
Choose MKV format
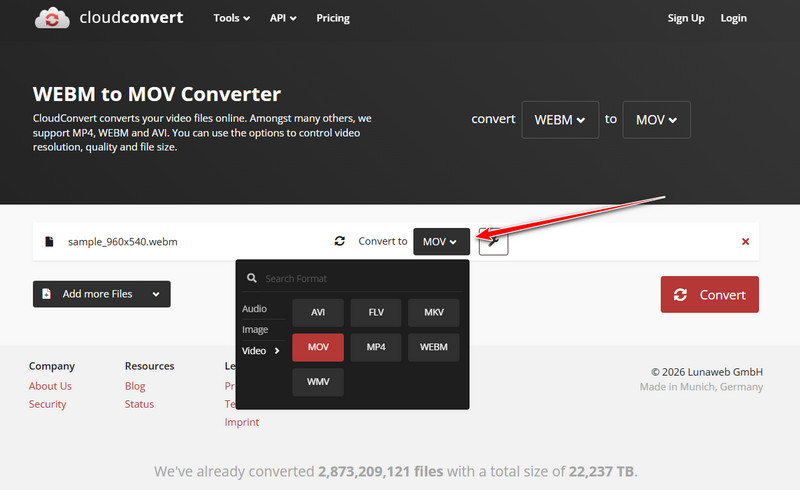click(434, 312)
